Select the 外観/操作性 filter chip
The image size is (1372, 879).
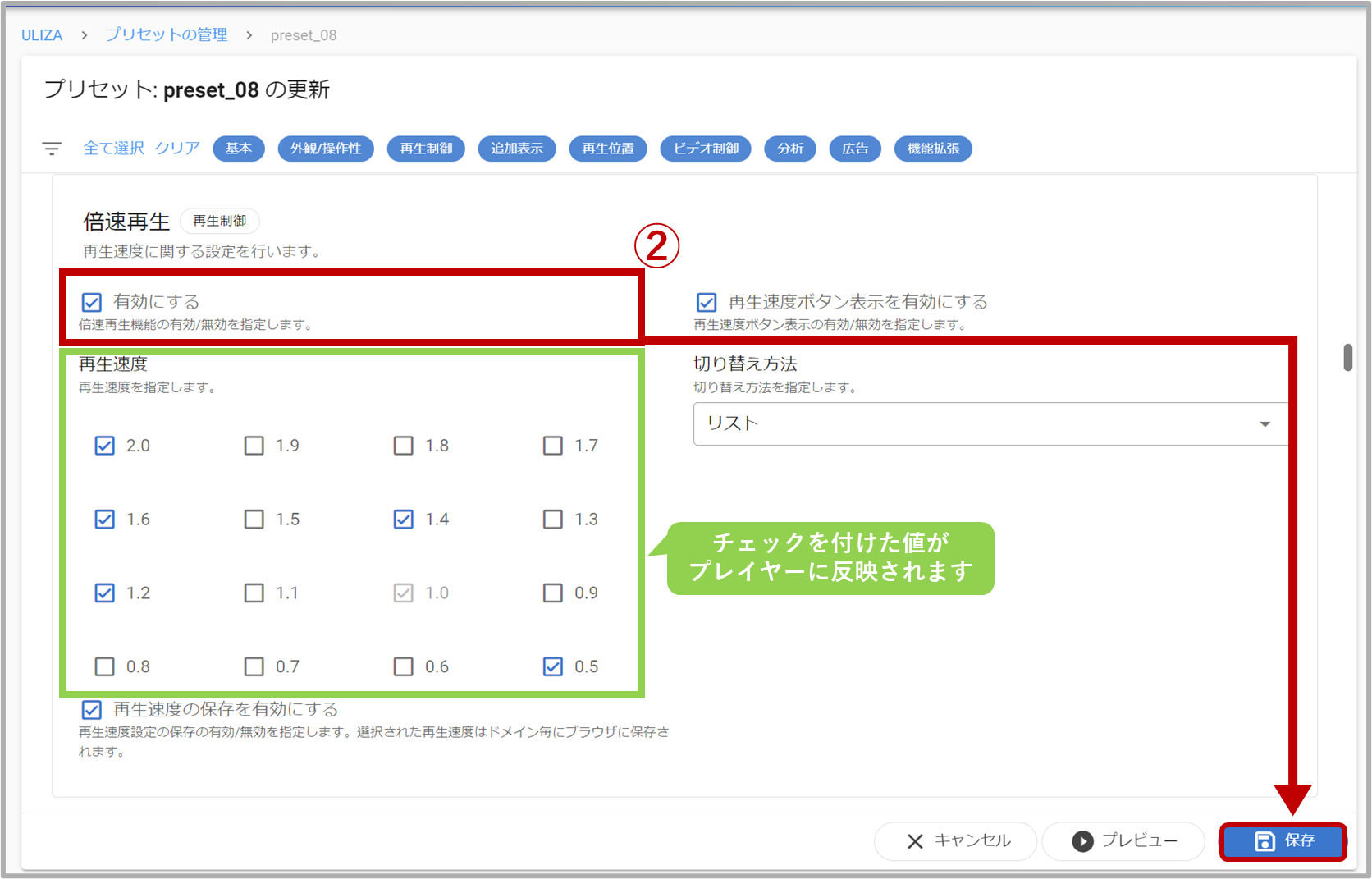(x=326, y=149)
